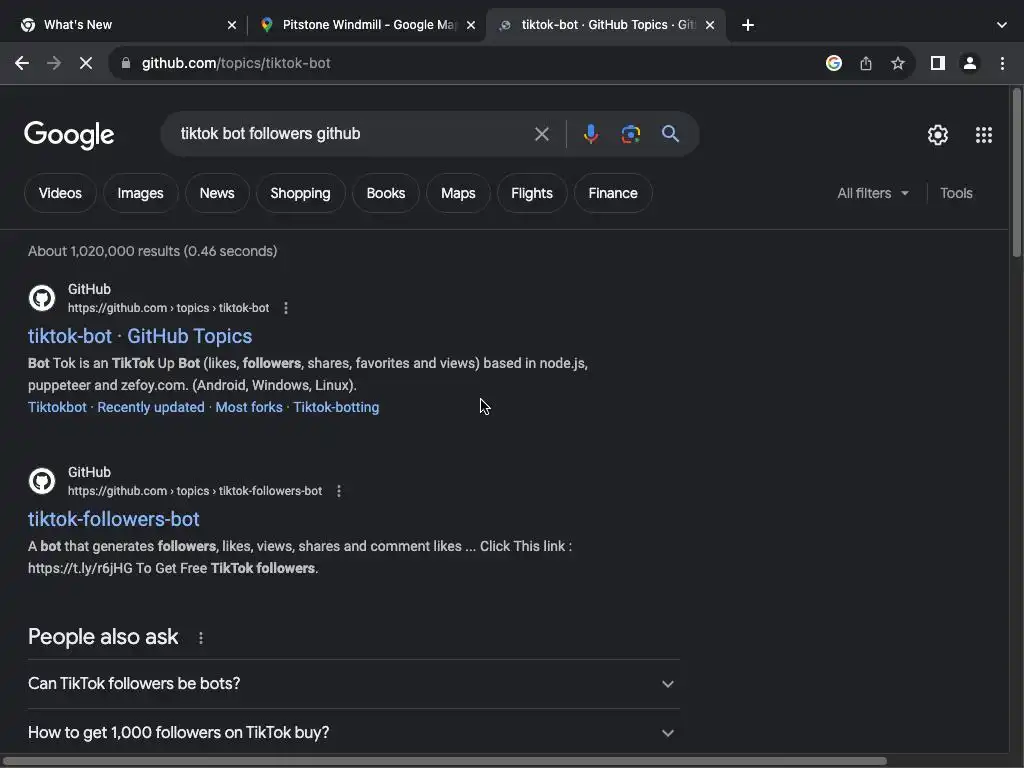Screen dimensions: 1024x768
Task: Open the Recently updated sitelink
Action: (151, 407)
